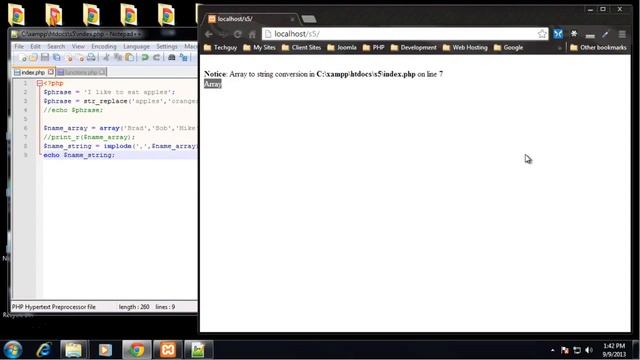Image resolution: width=640 pixels, height=360 pixels.
Task: Click the volume speaker icon in system tray
Action: pyautogui.click(x=589, y=350)
